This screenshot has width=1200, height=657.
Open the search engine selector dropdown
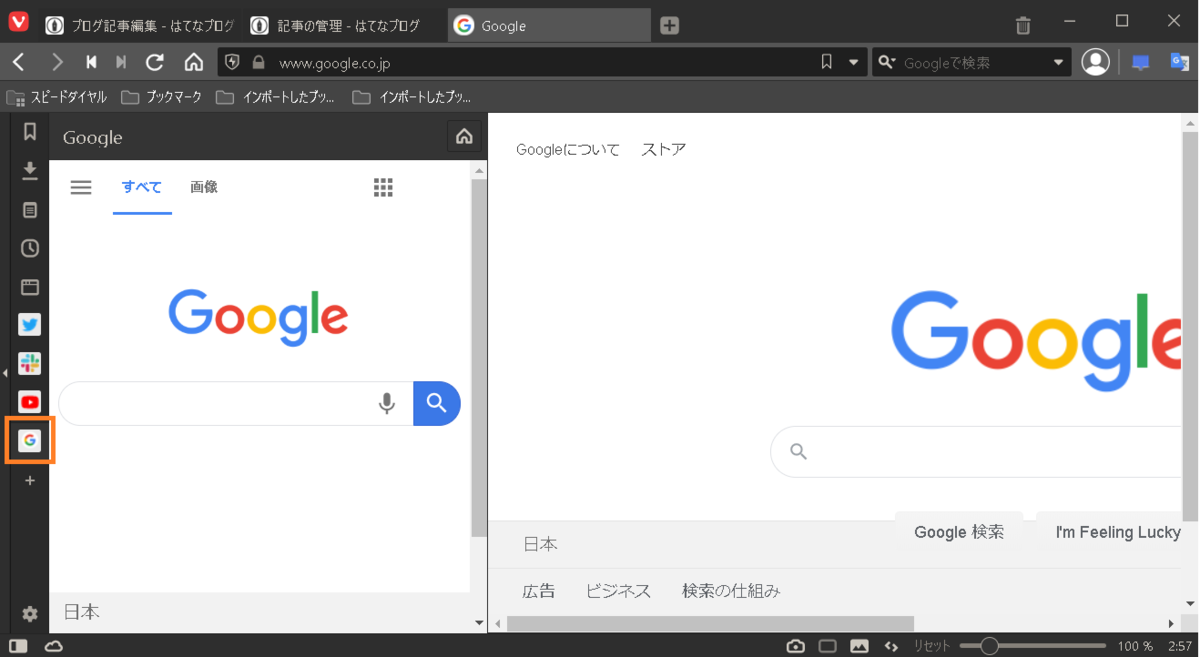tap(886, 62)
